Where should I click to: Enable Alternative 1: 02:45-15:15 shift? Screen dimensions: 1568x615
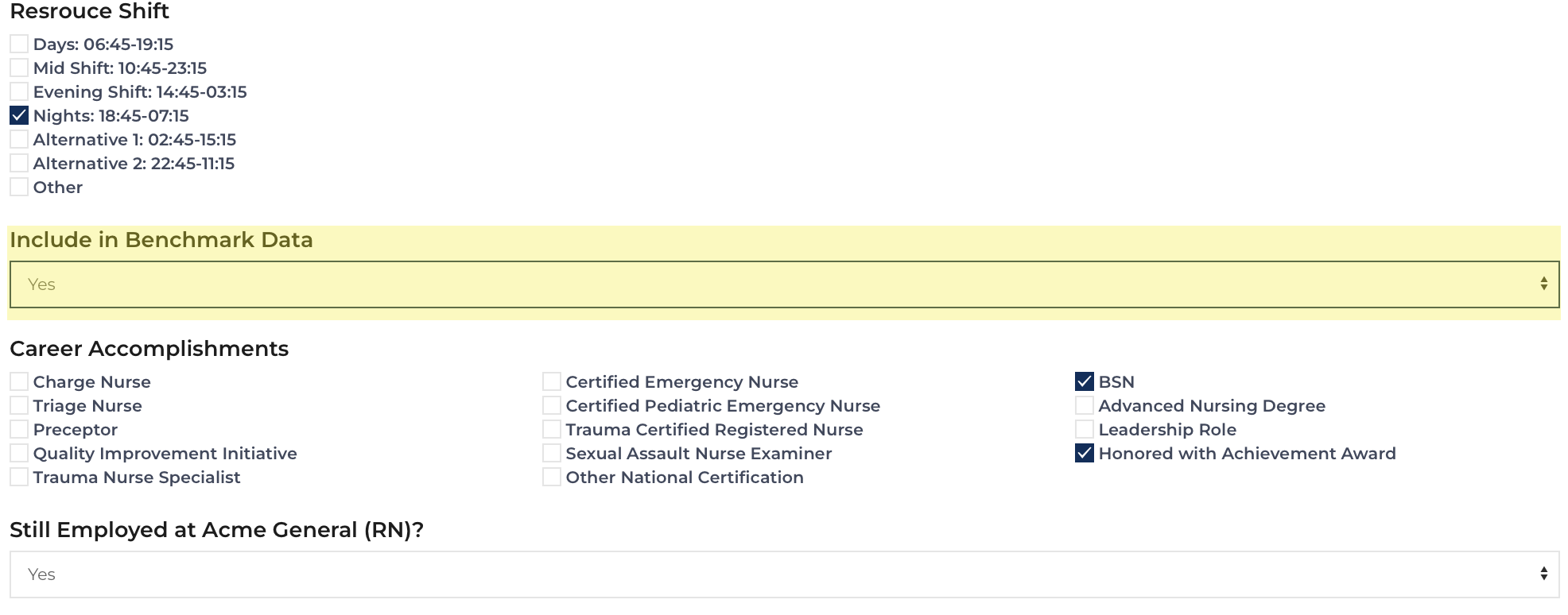[19, 139]
